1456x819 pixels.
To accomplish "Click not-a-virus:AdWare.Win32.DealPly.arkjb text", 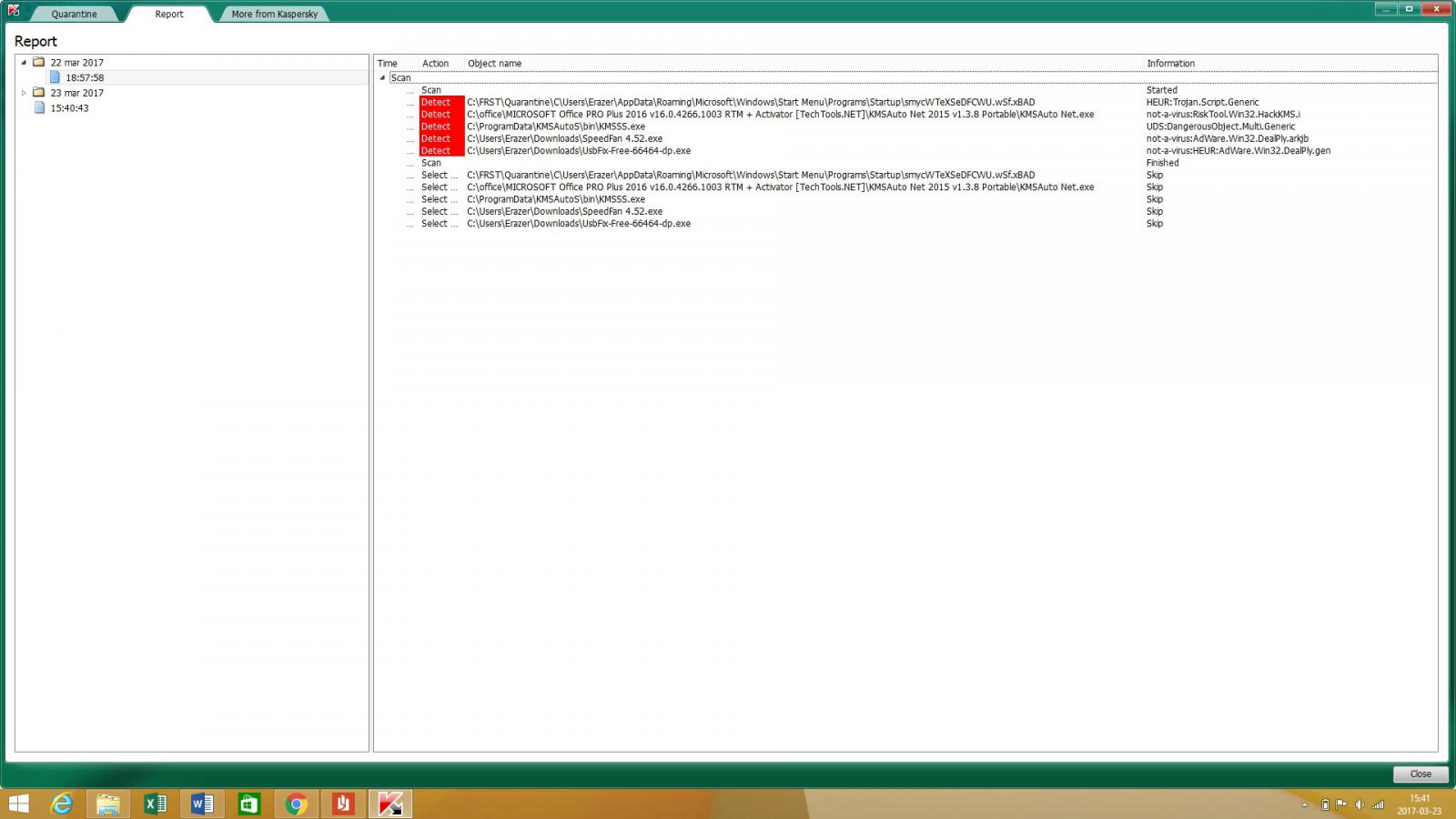I will (x=1227, y=138).
